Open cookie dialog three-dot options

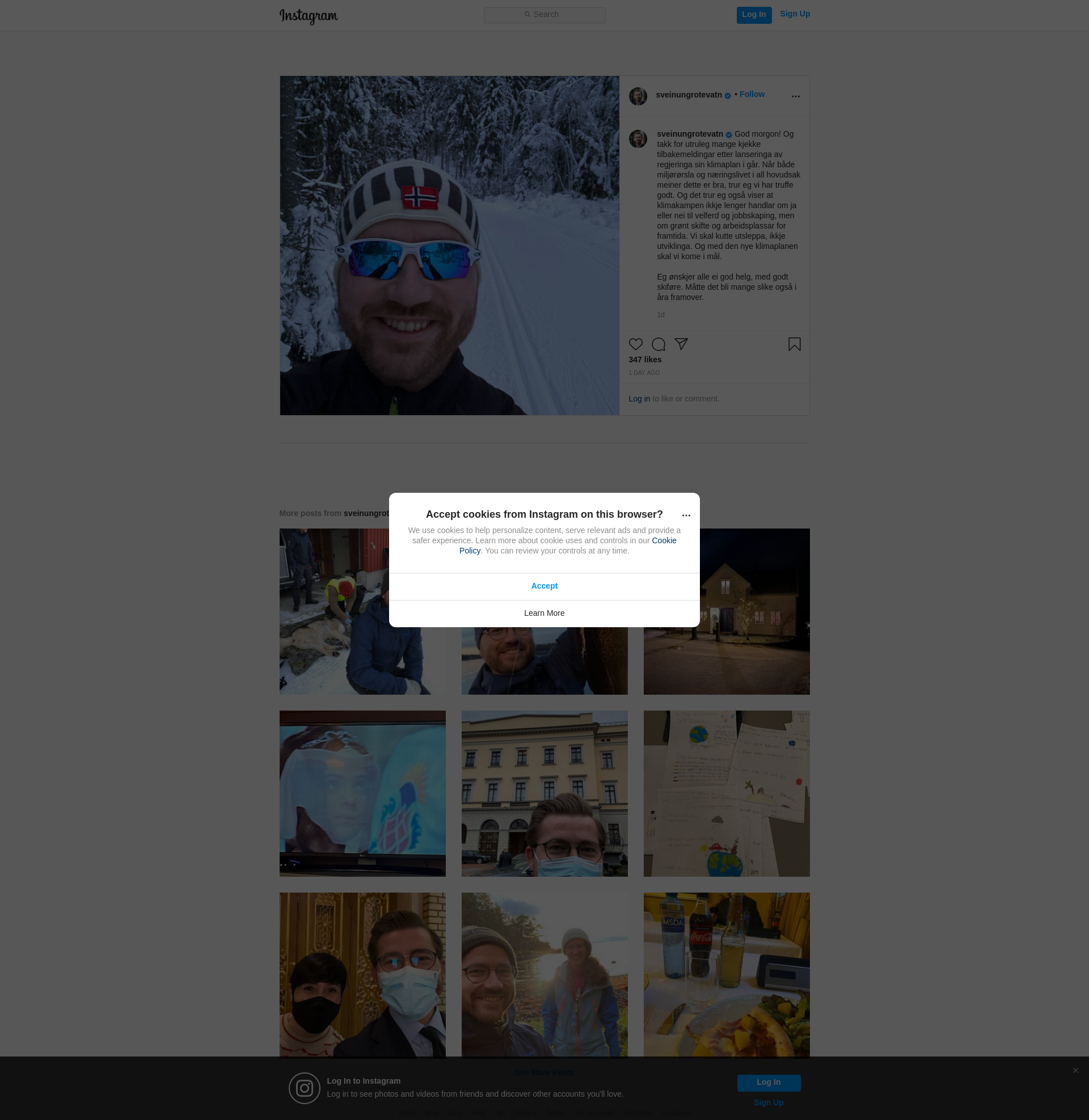point(686,515)
